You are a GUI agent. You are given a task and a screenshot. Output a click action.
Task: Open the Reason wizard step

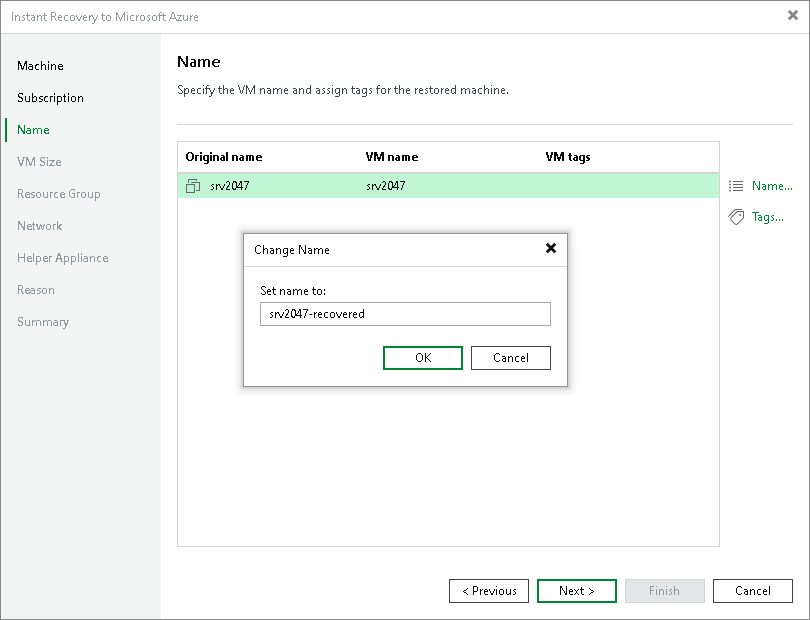[36, 290]
